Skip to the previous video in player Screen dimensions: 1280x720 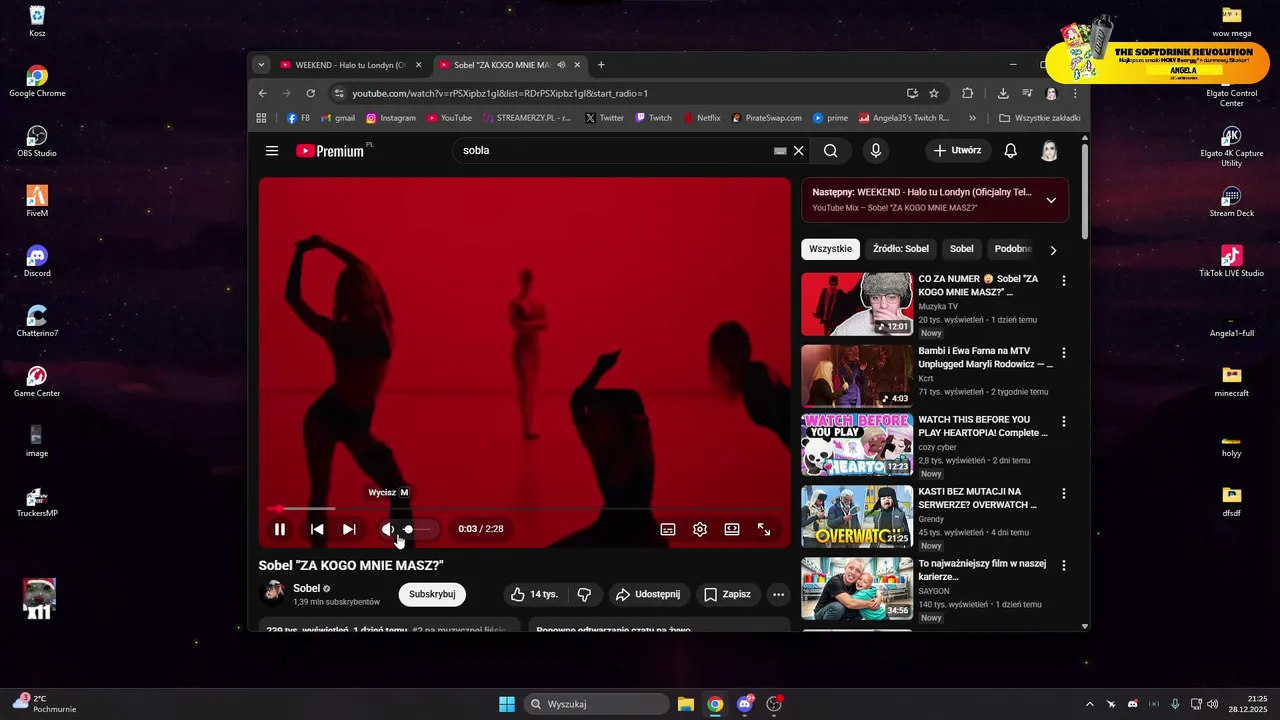(317, 529)
